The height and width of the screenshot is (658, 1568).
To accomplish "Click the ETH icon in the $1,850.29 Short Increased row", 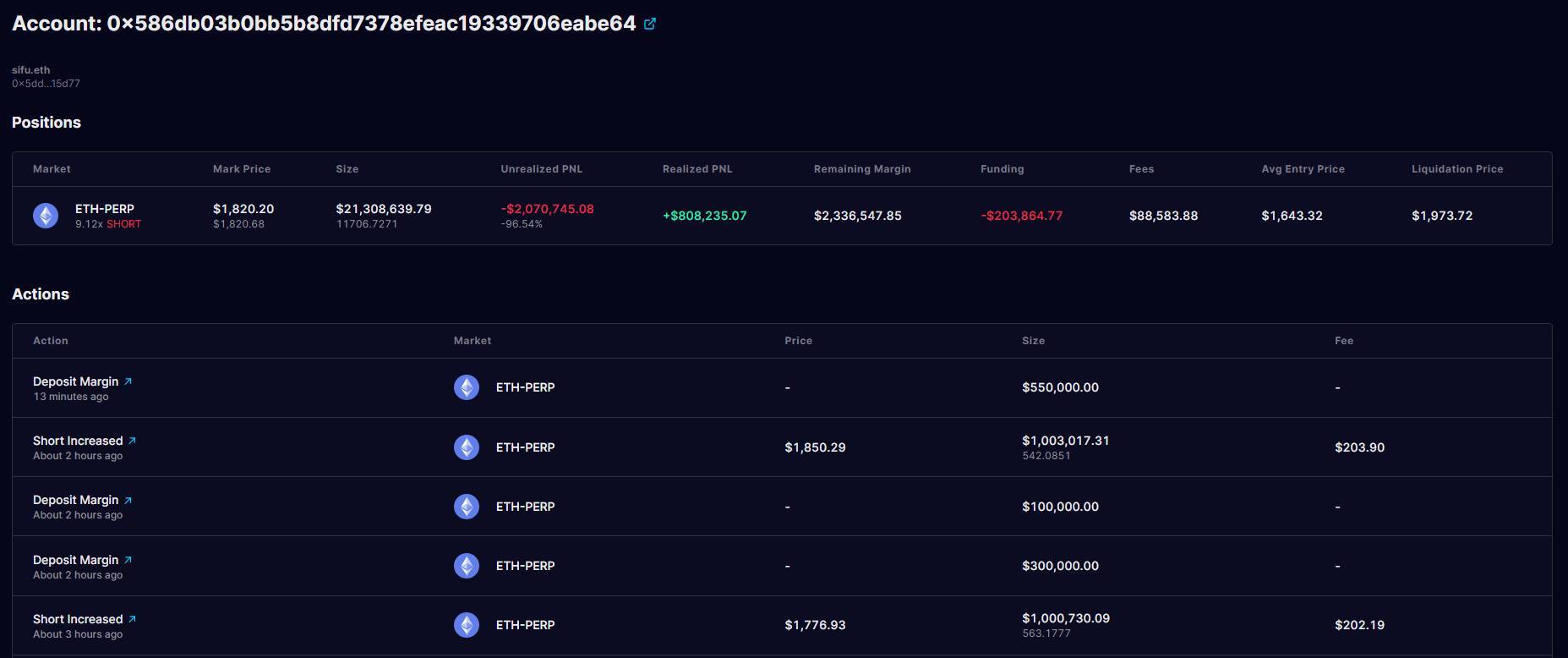I will click(x=467, y=447).
